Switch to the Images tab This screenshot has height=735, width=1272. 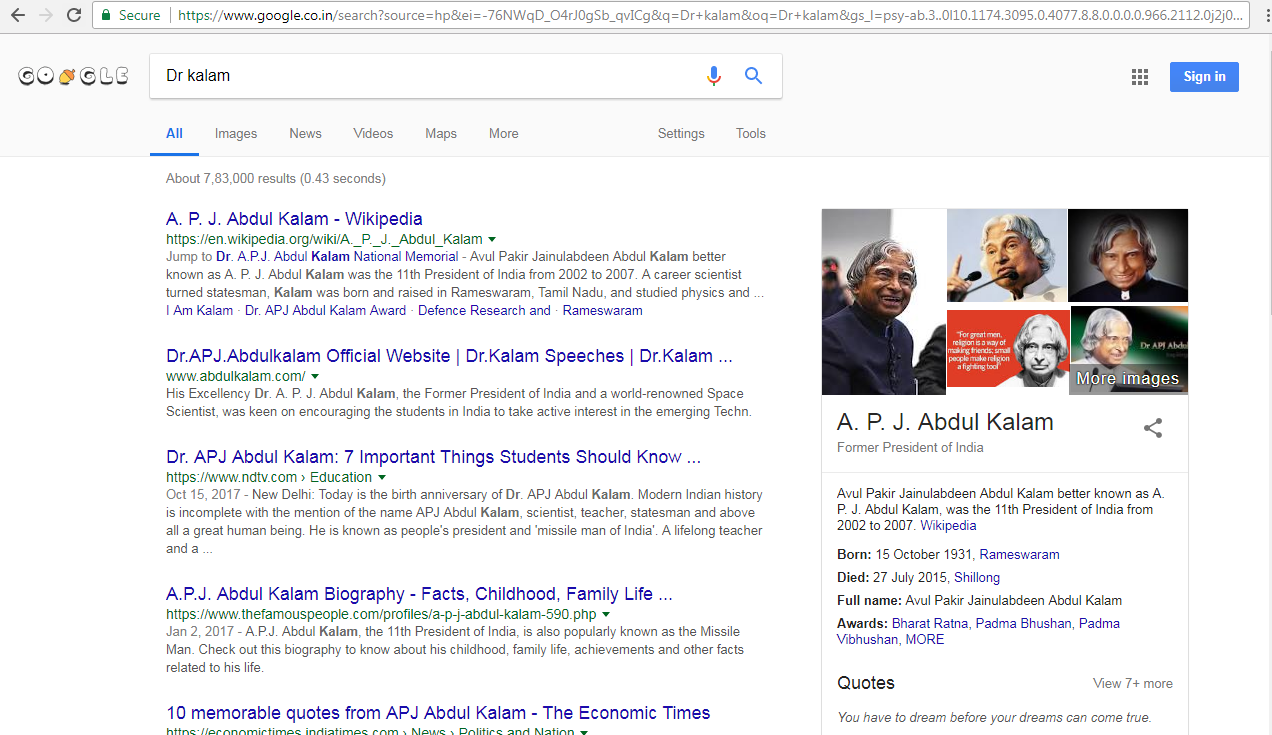[236, 134]
